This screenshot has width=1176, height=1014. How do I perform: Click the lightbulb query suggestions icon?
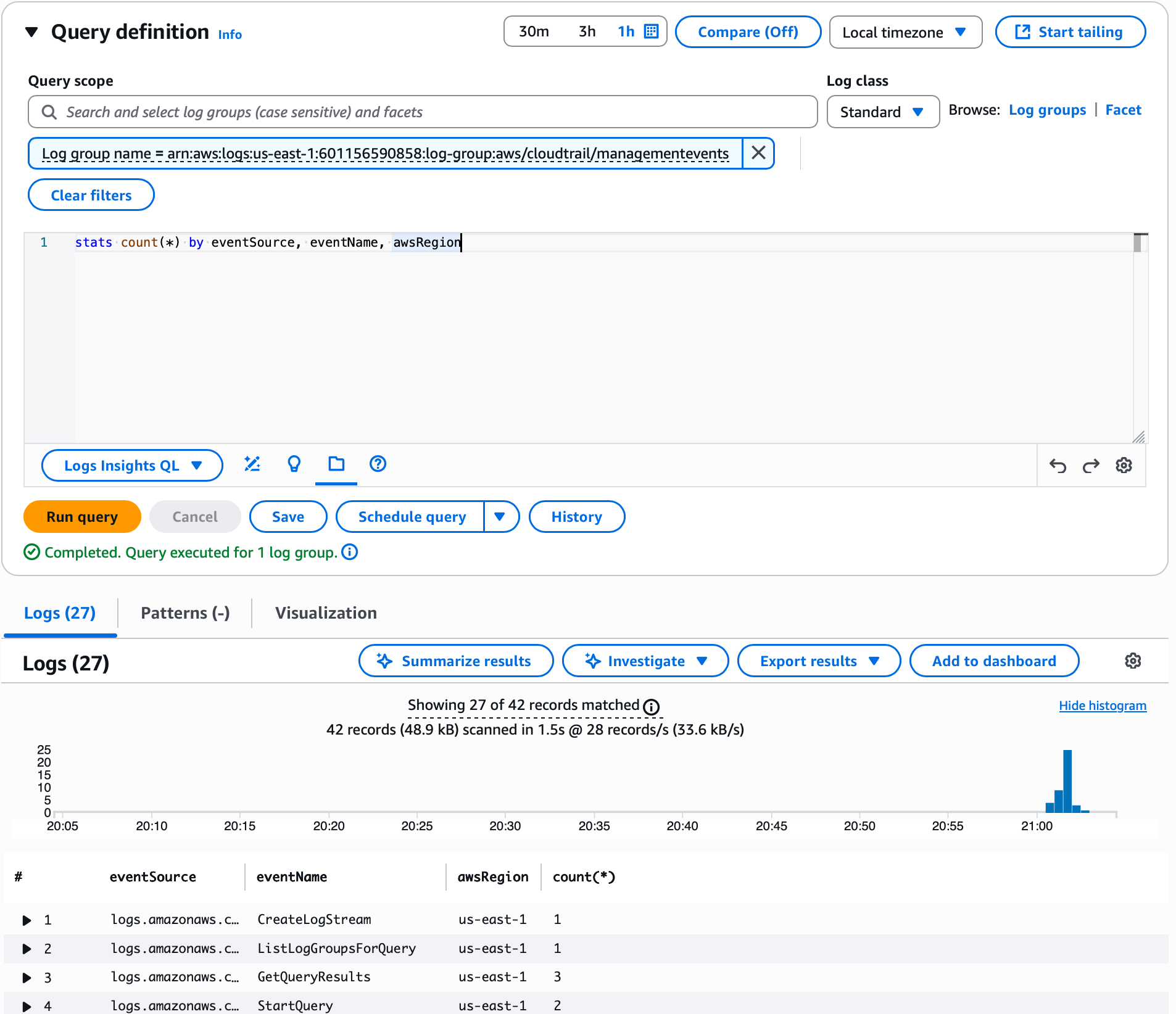click(x=294, y=464)
